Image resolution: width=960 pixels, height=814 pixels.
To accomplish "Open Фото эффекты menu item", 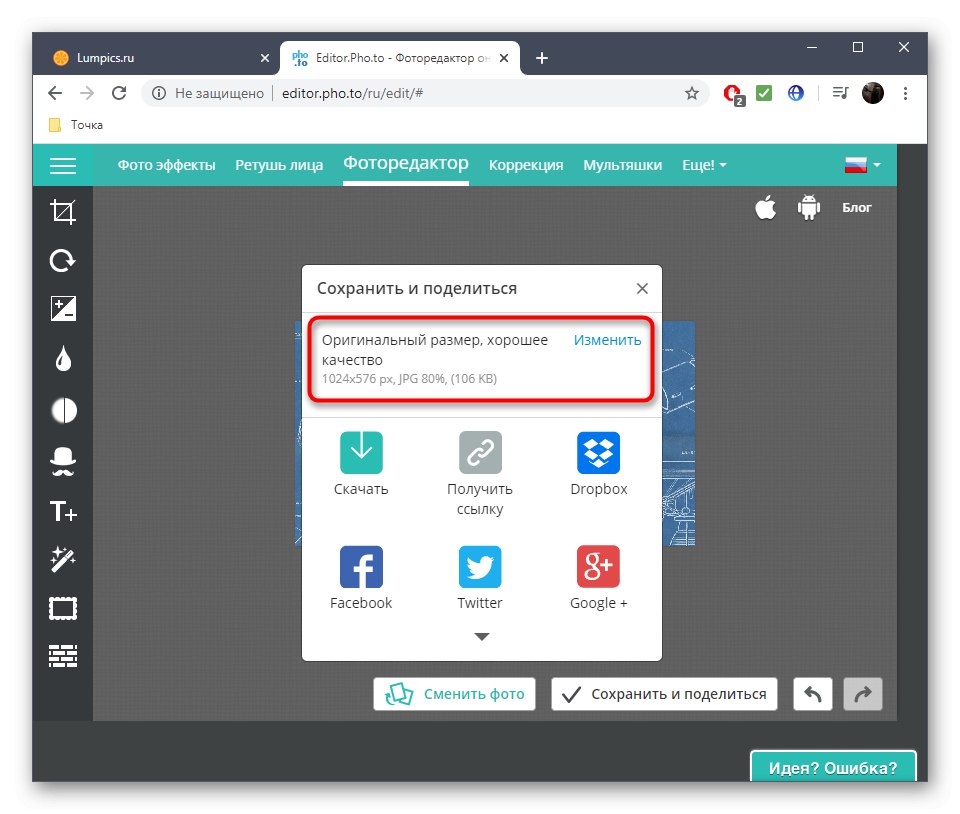I will [167, 165].
